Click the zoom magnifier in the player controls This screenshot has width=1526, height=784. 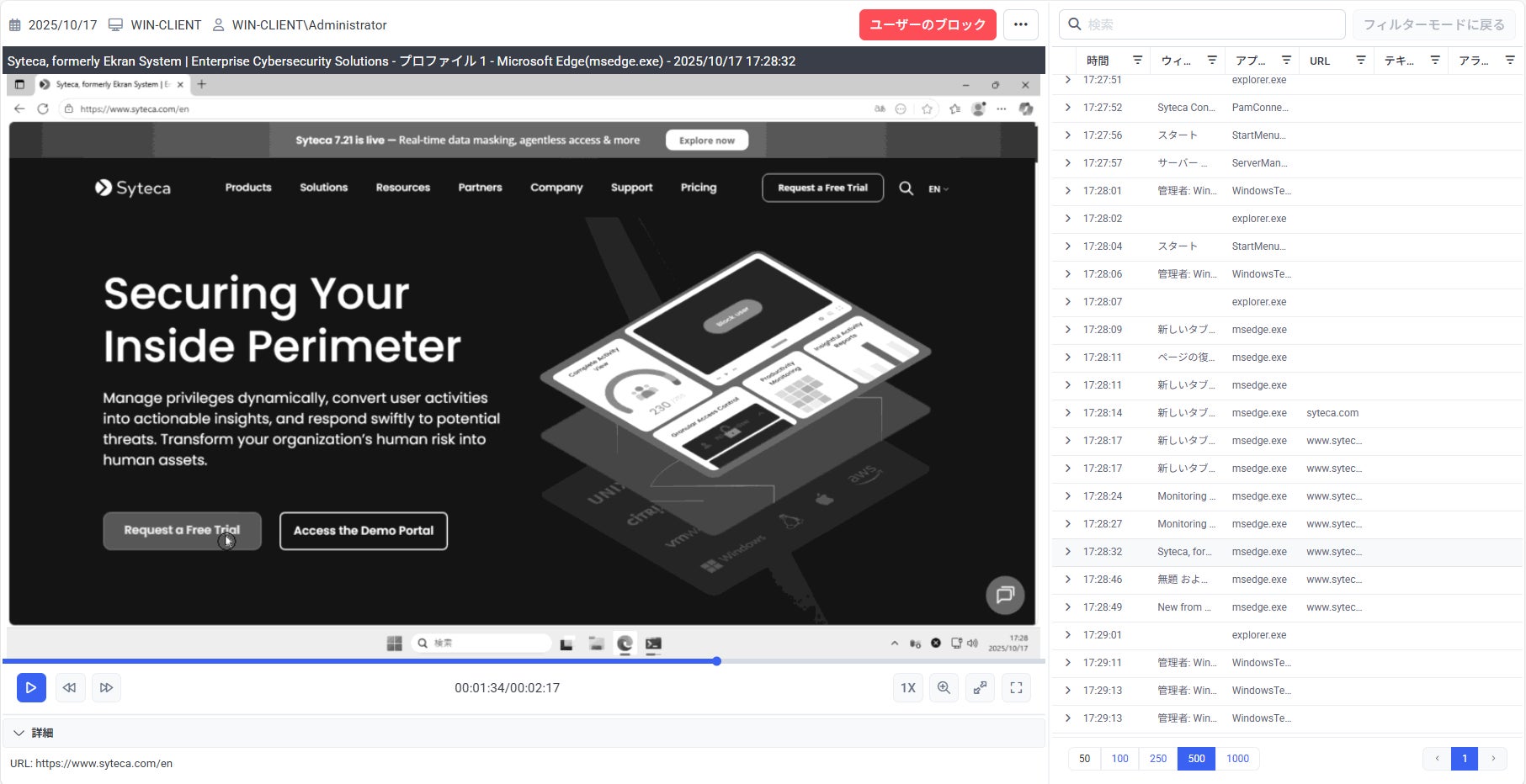944,687
